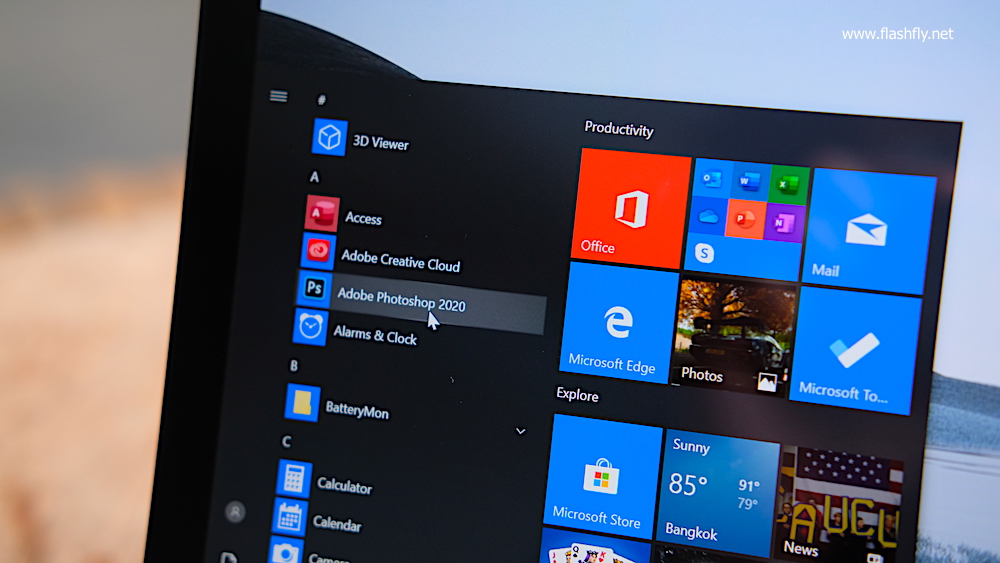Click the Calculator app icon
The height and width of the screenshot is (563, 1000).
pyautogui.click(x=294, y=477)
